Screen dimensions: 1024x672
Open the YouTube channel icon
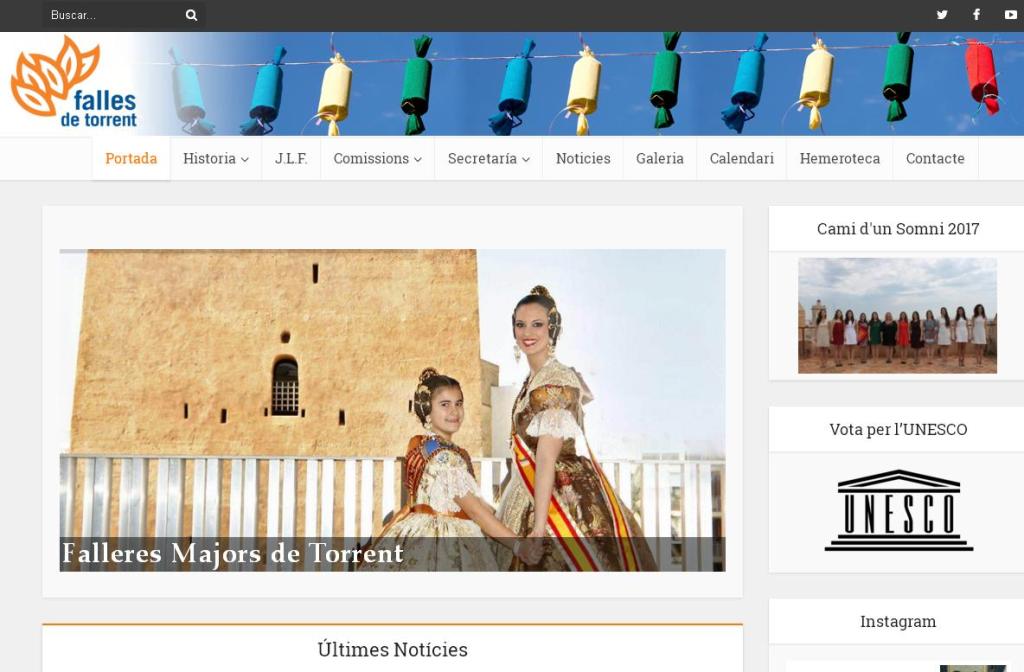click(x=1010, y=15)
